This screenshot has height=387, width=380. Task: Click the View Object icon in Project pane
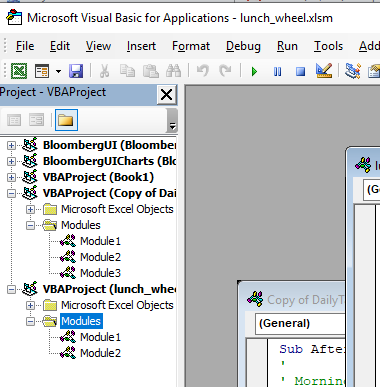tap(36, 120)
